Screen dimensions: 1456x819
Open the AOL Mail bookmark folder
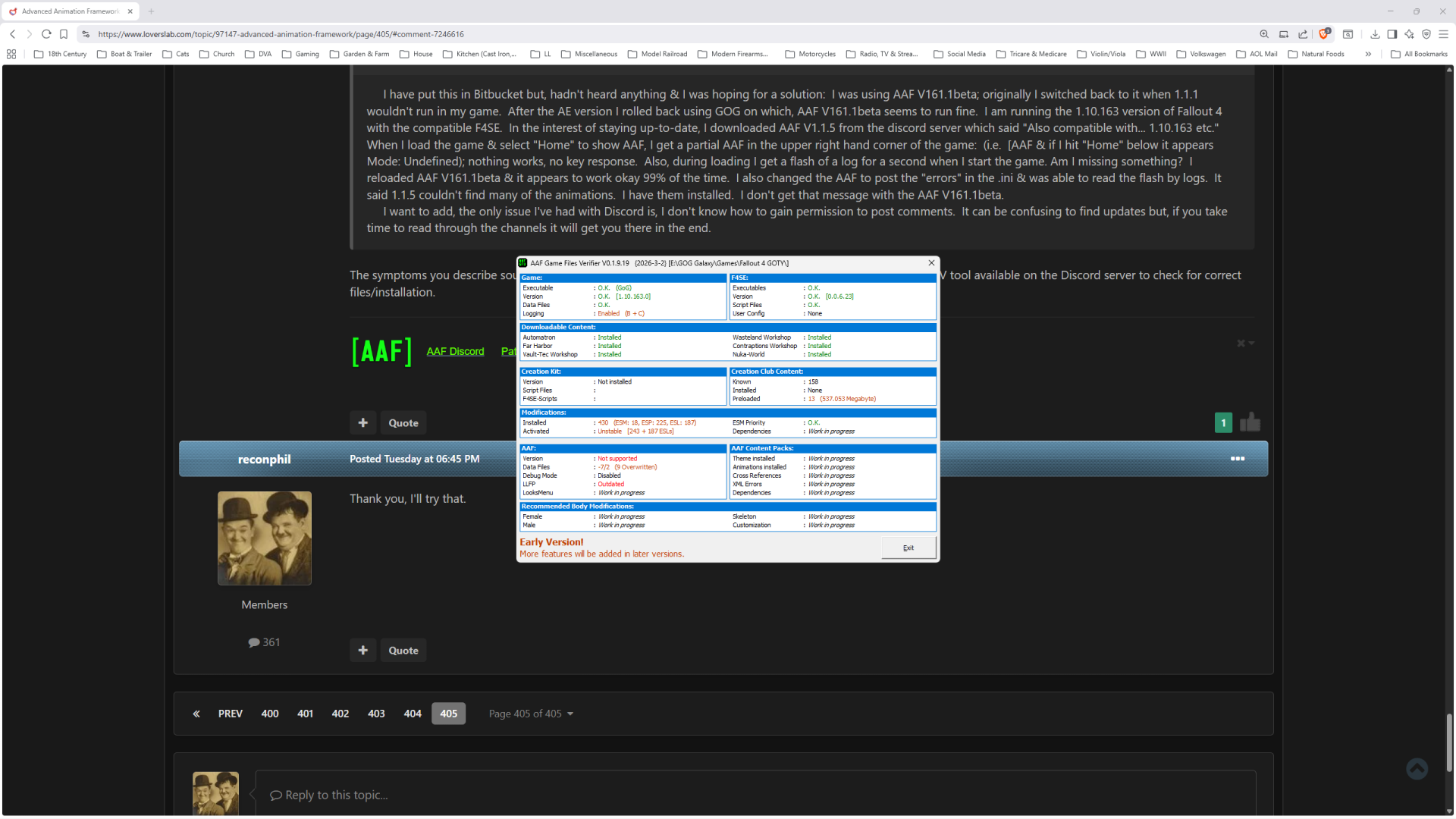coord(1257,54)
